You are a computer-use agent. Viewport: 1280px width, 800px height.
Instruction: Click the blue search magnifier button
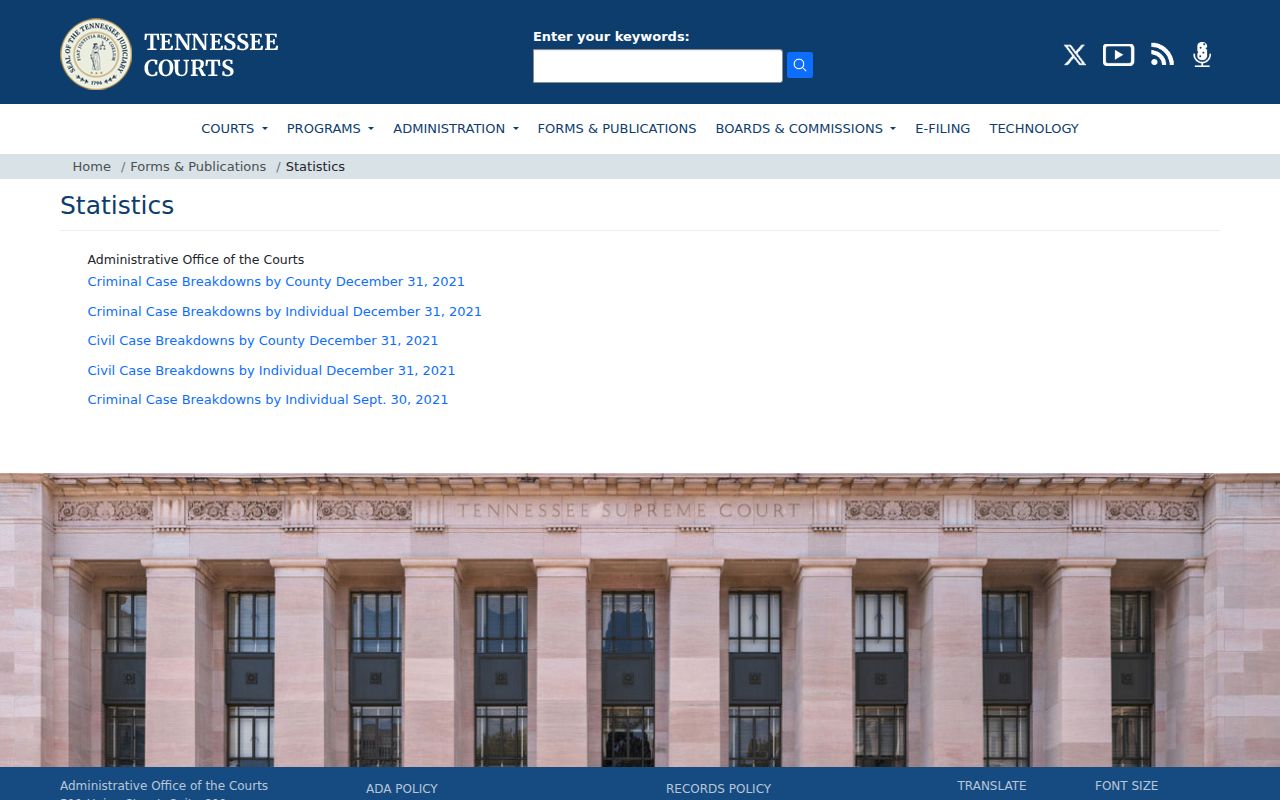coord(800,65)
